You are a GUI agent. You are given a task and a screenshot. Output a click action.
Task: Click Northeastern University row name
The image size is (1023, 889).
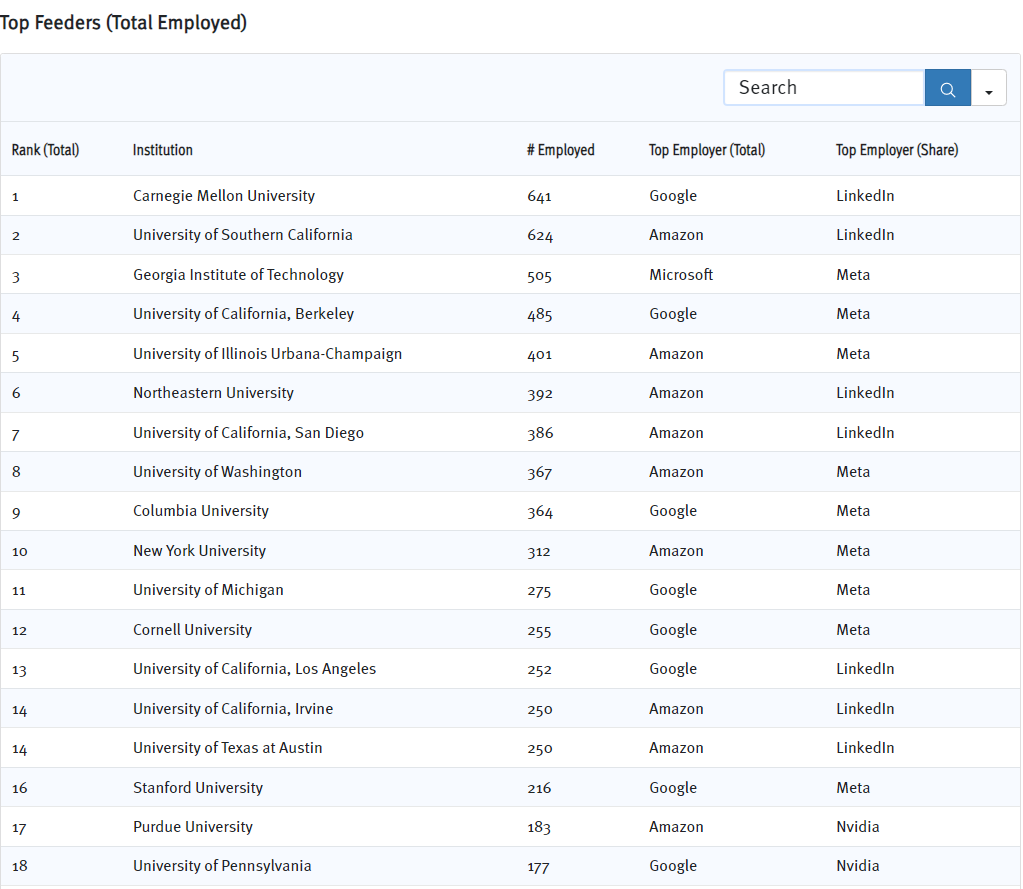point(213,393)
